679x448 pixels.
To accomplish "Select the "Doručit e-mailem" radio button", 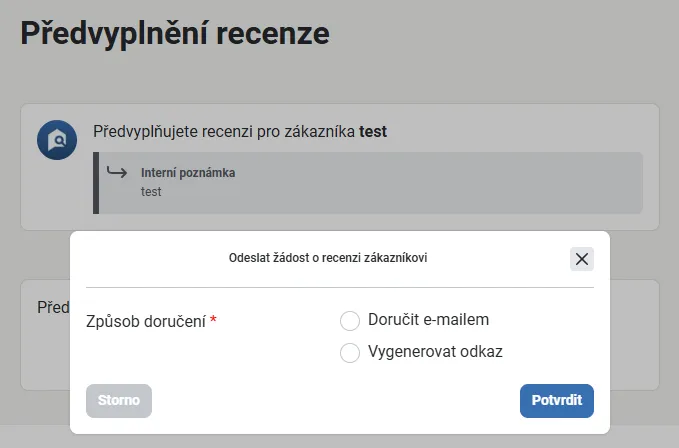I will (350, 320).
